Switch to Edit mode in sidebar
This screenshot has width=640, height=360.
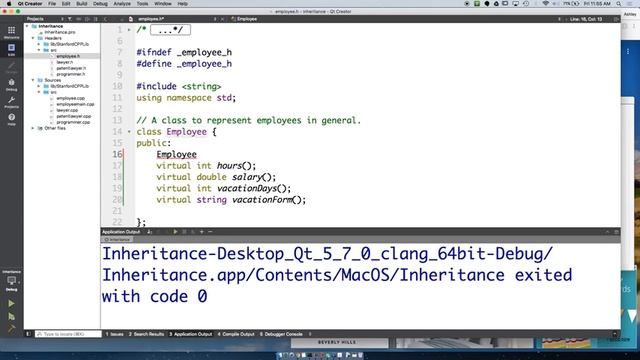pyautogui.click(x=11, y=50)
